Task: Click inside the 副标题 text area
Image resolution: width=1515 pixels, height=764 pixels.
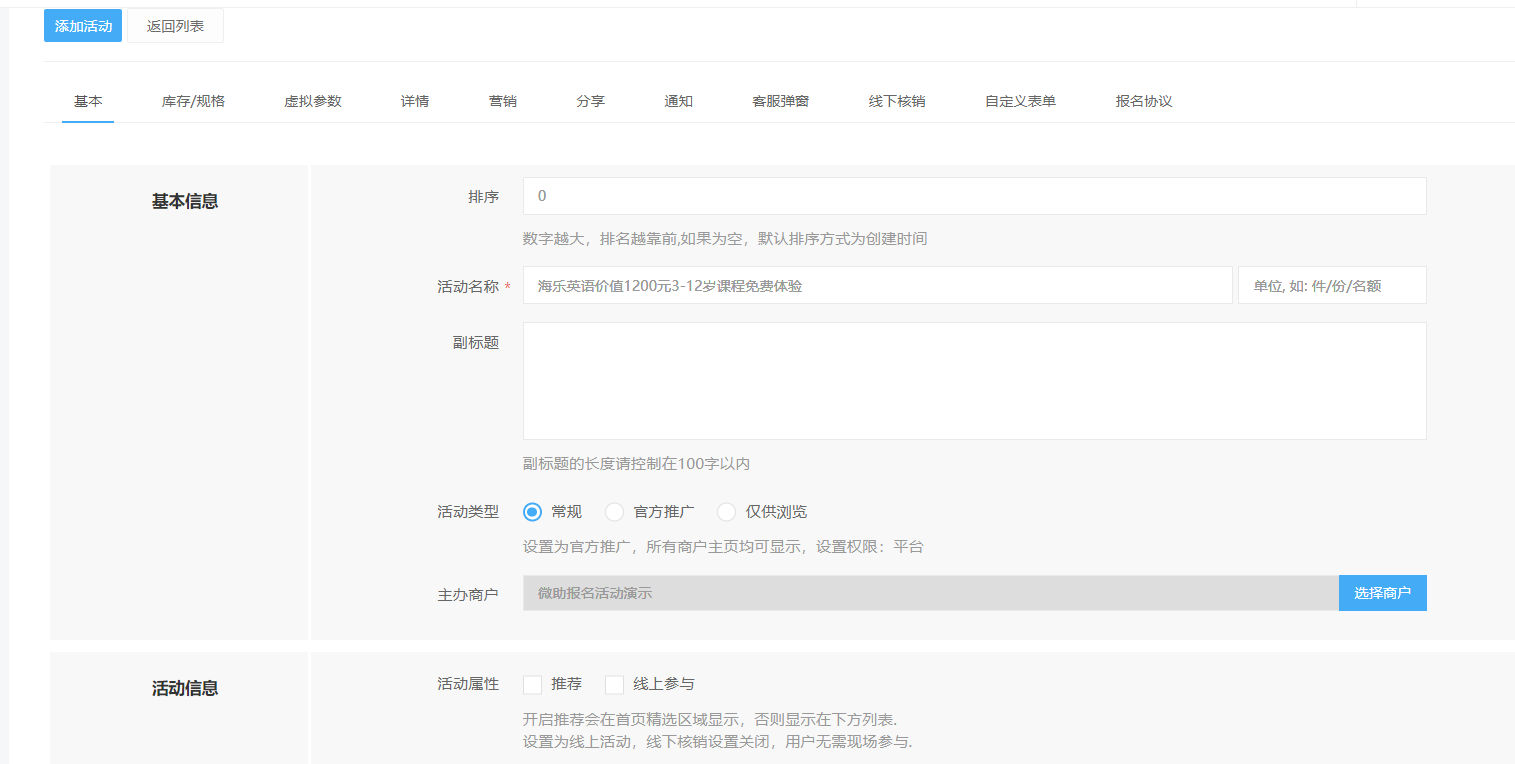Action: 974,380
